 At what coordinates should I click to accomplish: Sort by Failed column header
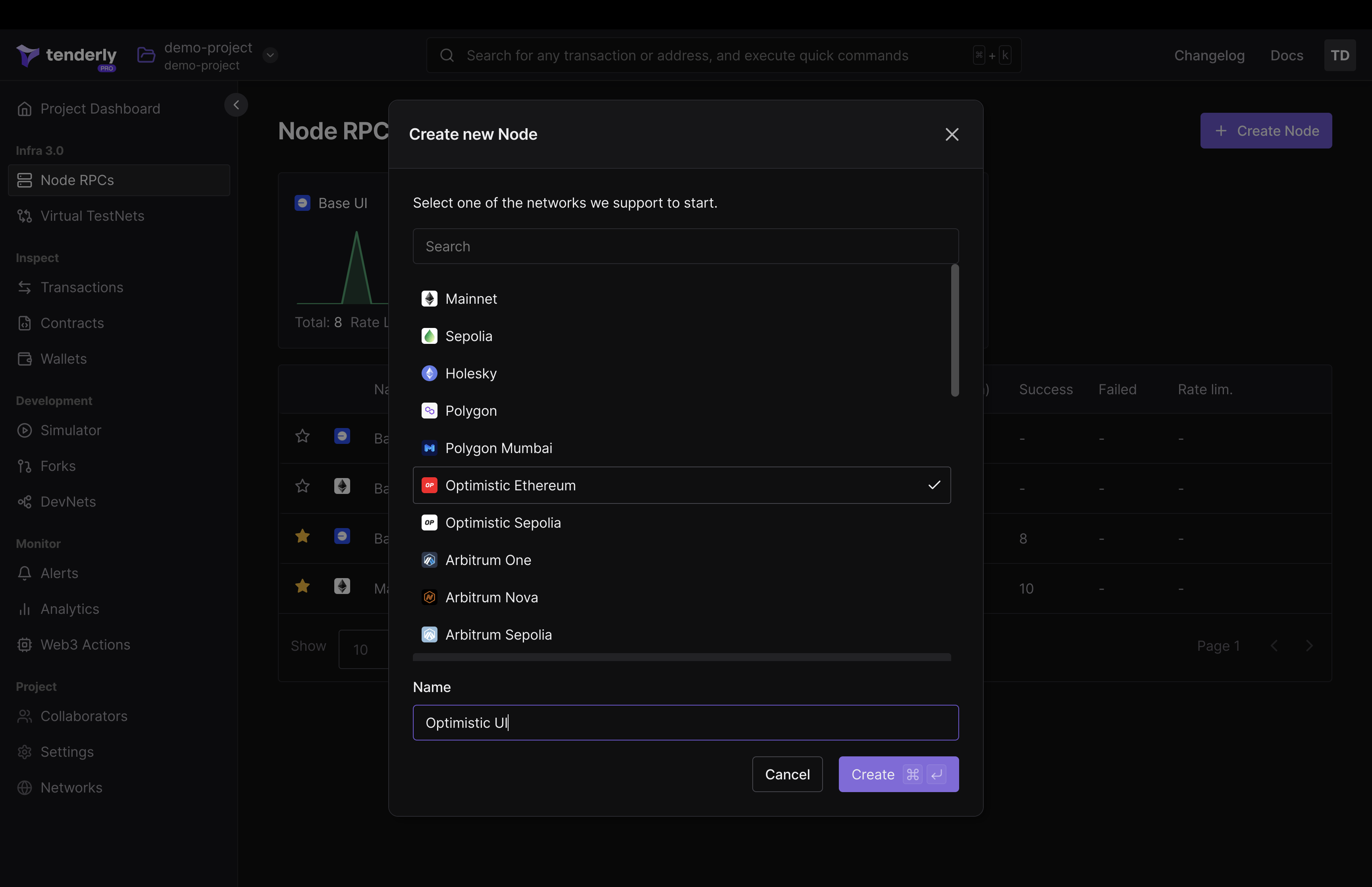tap(1117, 390)
